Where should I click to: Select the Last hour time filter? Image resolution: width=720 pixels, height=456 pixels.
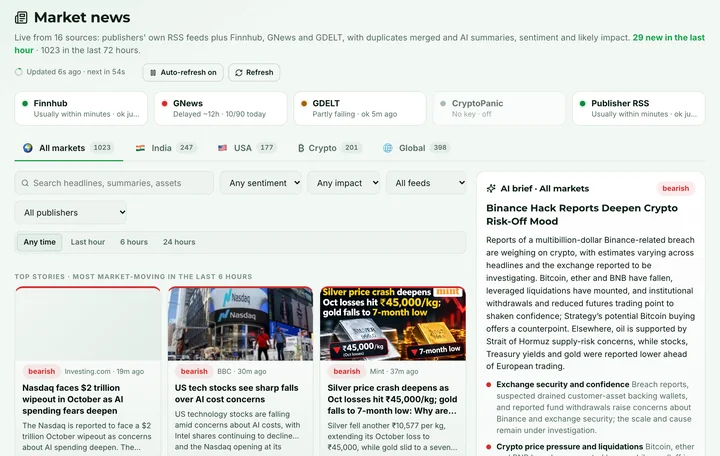(88, 242)
